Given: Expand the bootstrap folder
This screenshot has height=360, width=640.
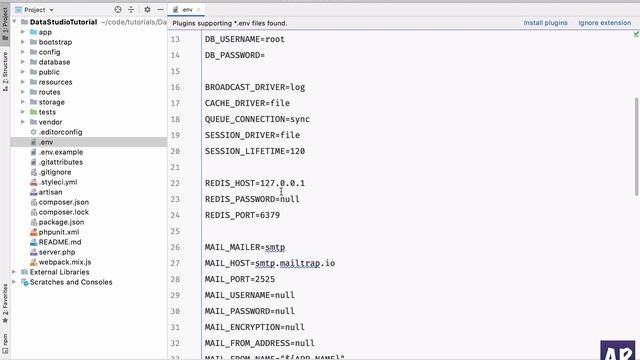Looking at the screenshot, I should click(23, 42).
